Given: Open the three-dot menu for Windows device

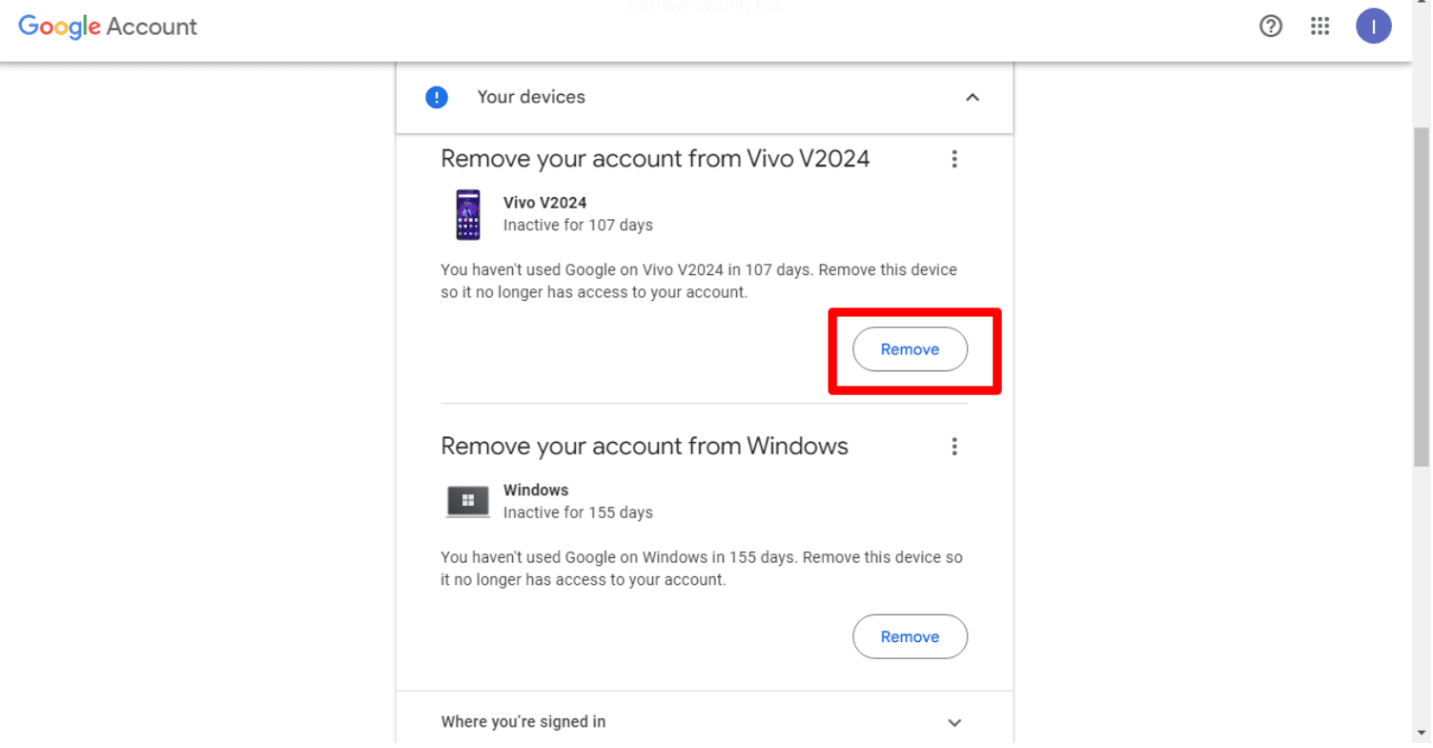Looking at the screenshot, I should [x=954, y=446].
